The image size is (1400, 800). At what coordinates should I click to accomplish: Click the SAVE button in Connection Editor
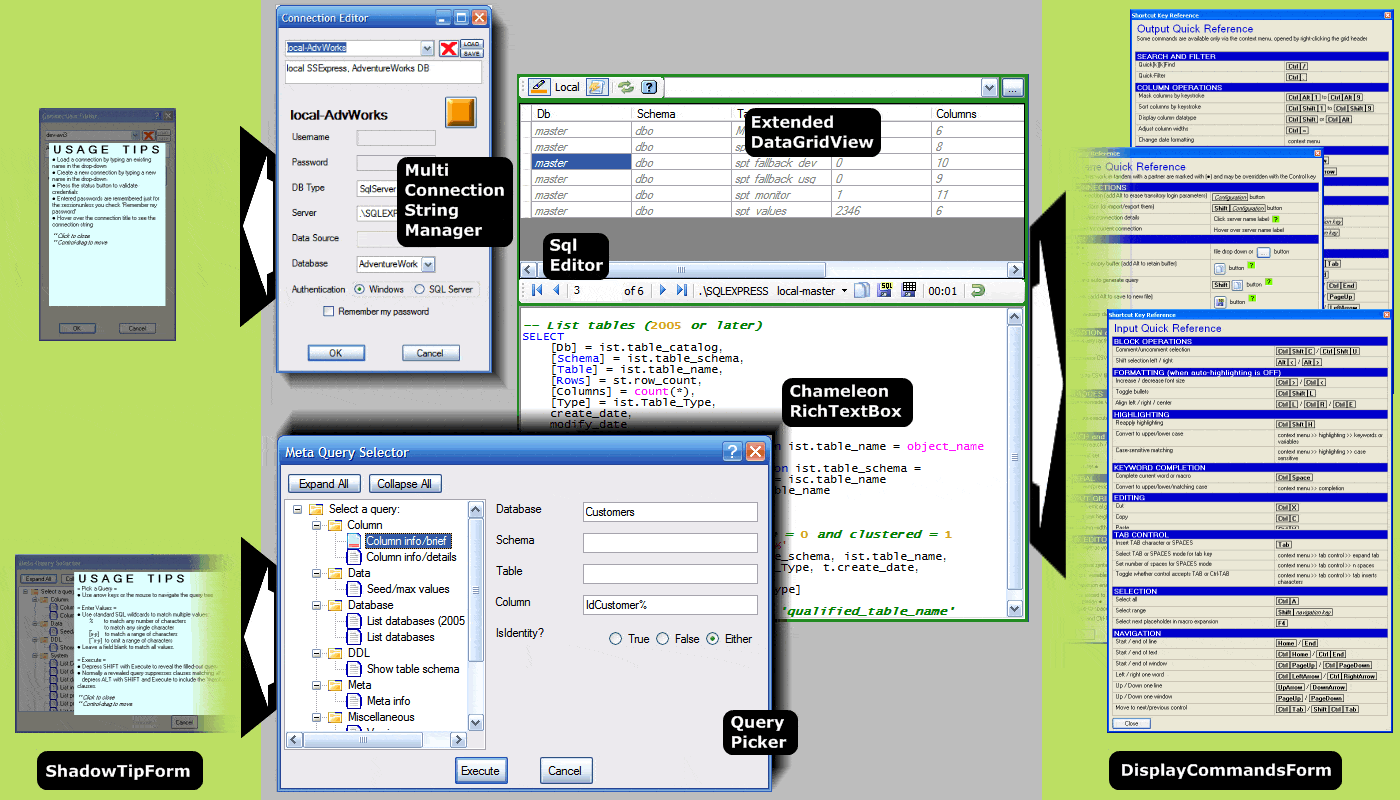coord(472,54)
